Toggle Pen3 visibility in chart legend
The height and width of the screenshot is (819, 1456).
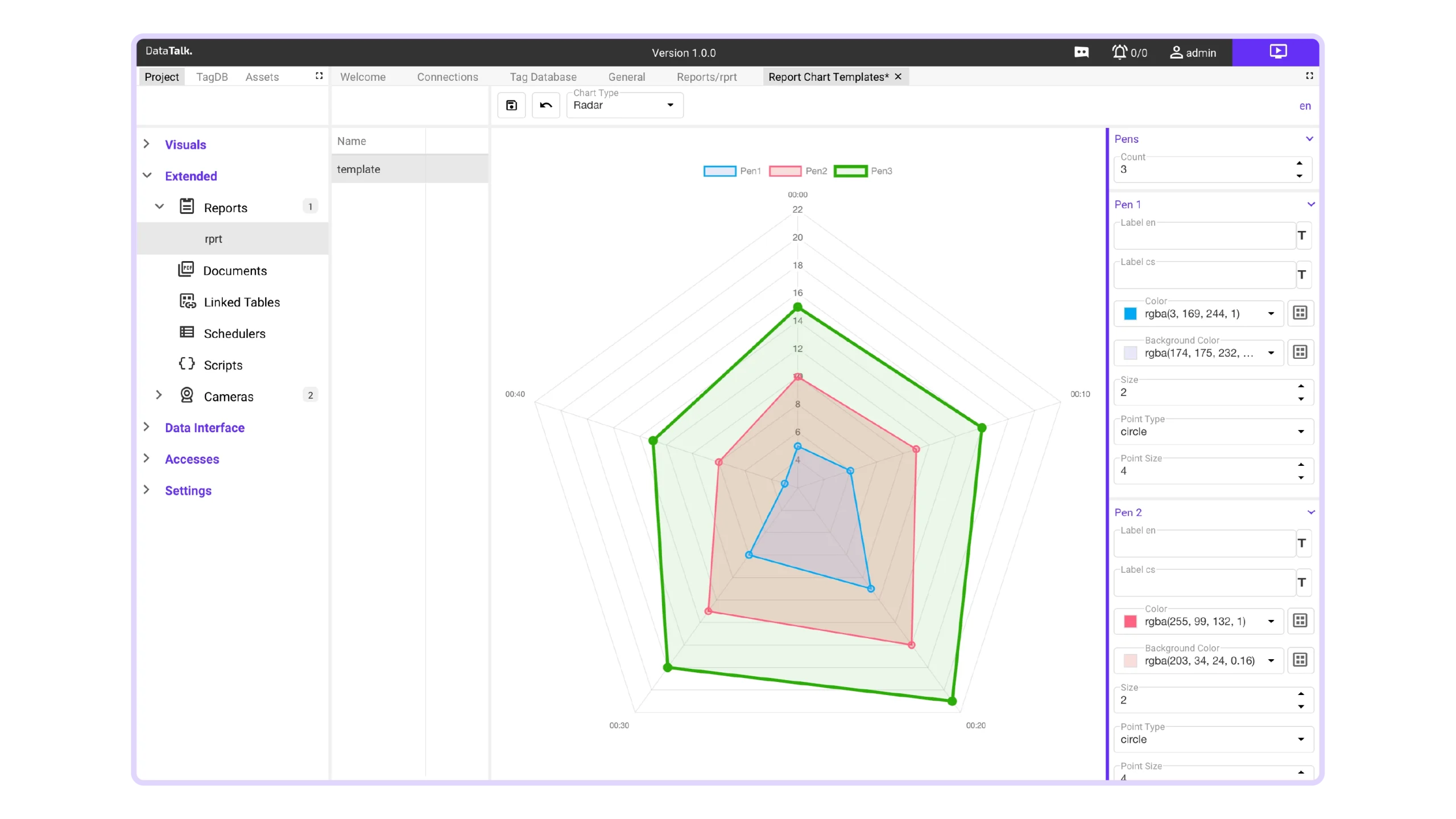(x=863, y=171)
